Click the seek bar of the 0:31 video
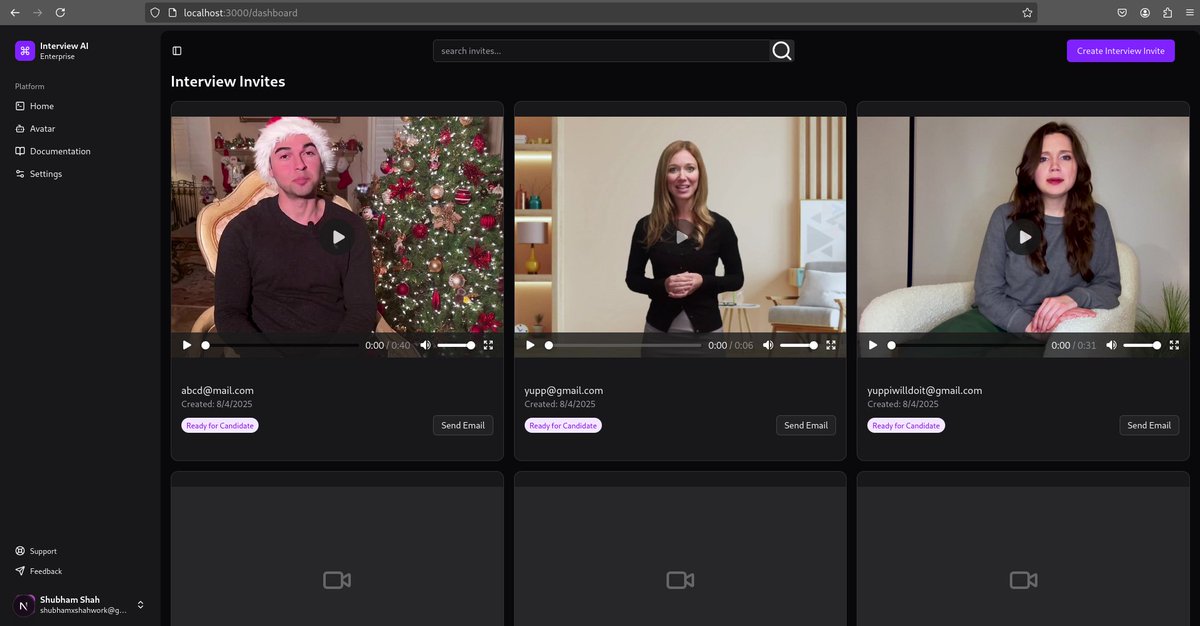1200x626 pixels. pos(966,345)
